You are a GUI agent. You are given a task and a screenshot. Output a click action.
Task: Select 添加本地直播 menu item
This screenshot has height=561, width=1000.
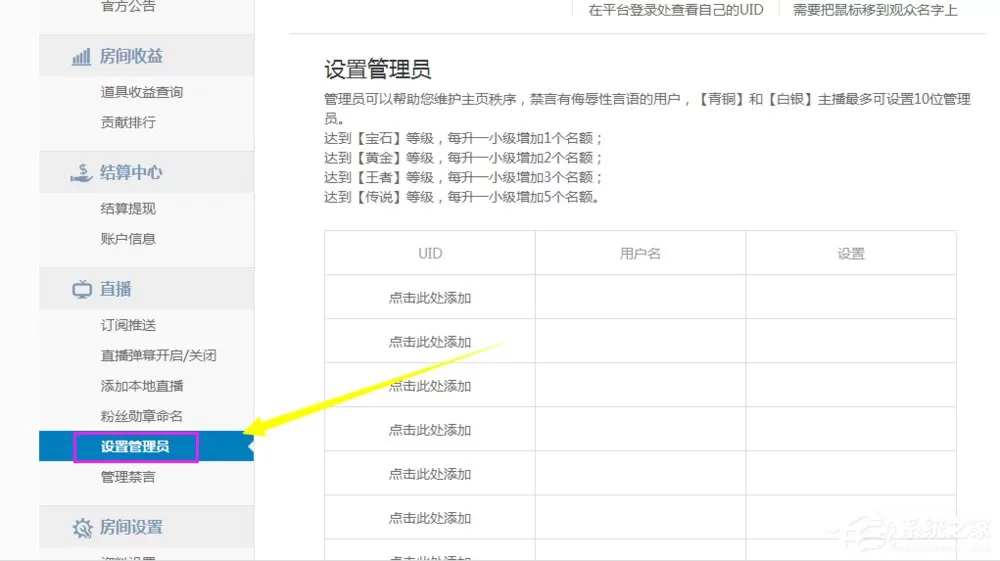(142, 386)
